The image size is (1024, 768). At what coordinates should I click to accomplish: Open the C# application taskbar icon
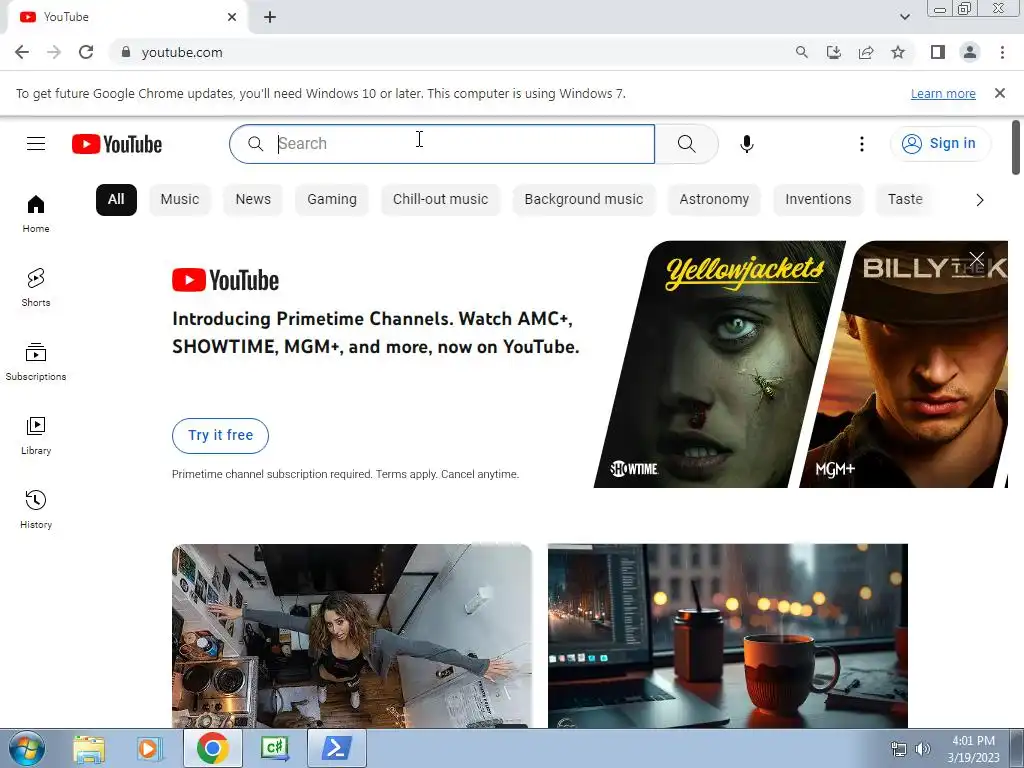[x=275, y=748]
